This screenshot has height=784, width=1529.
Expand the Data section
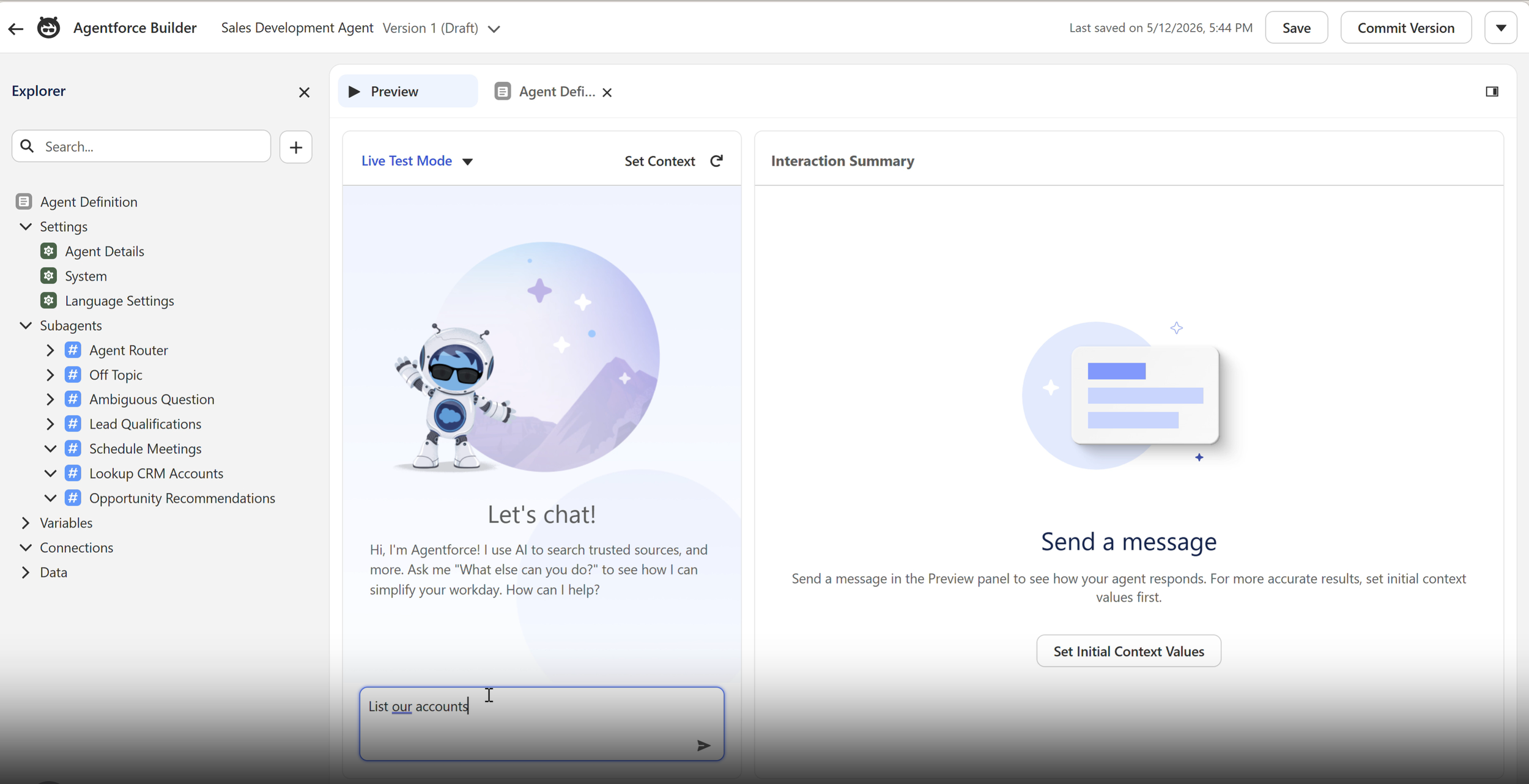click(x=26, y=572)
